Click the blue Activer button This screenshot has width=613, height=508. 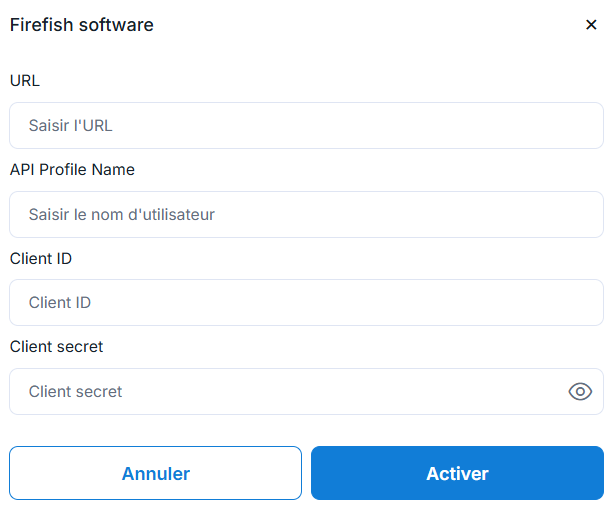click(x=457, y=473)
